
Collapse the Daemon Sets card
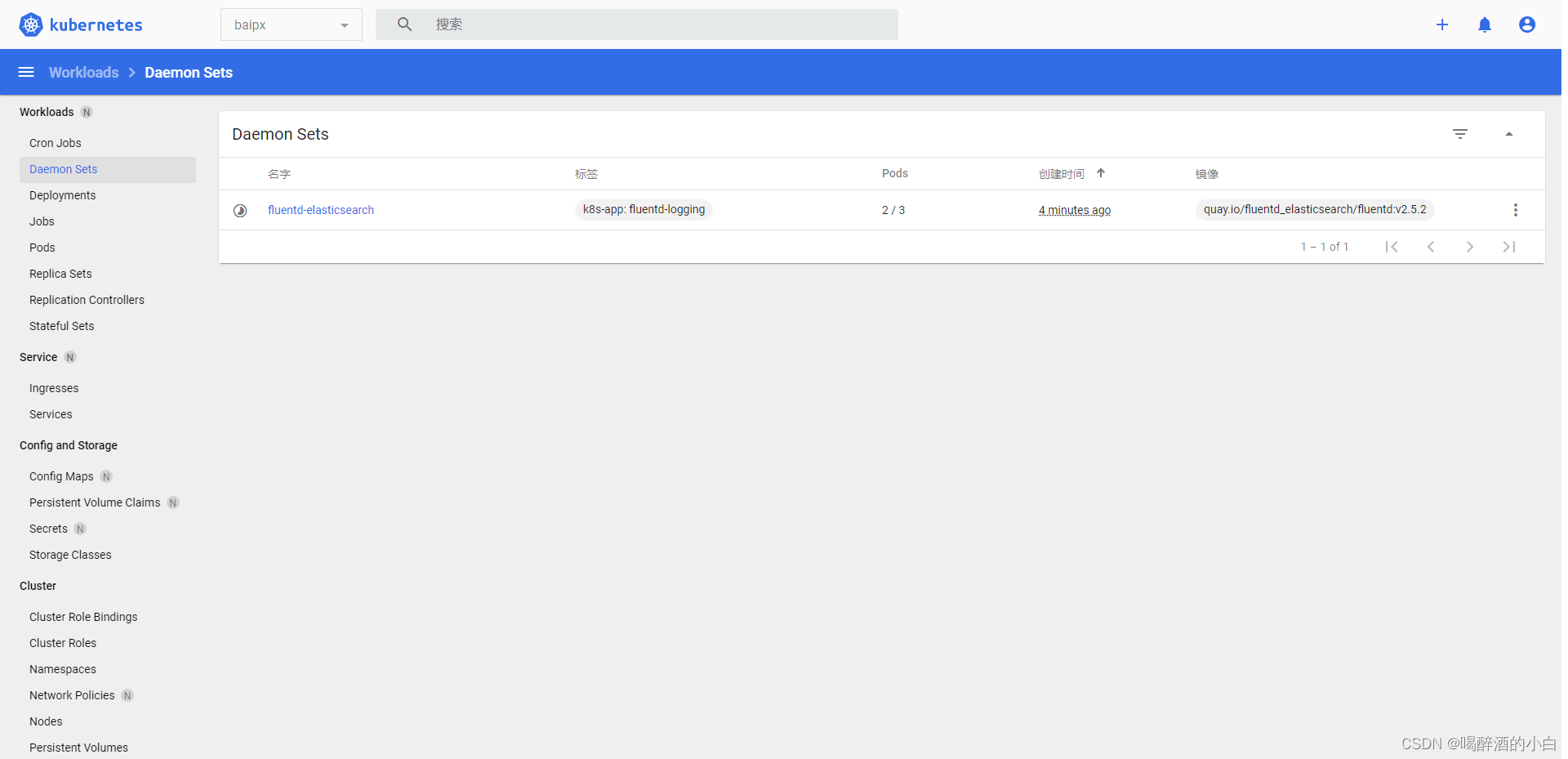1509,134
